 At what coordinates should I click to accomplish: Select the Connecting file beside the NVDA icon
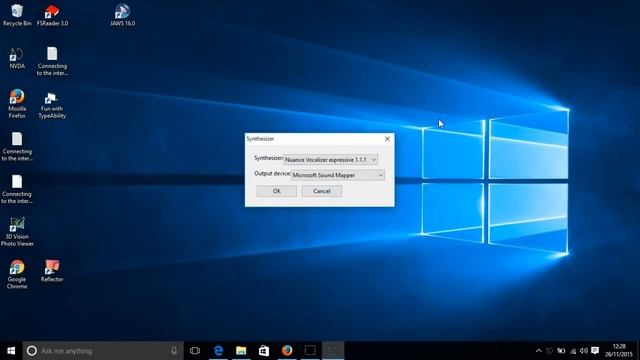pos(52,61)
